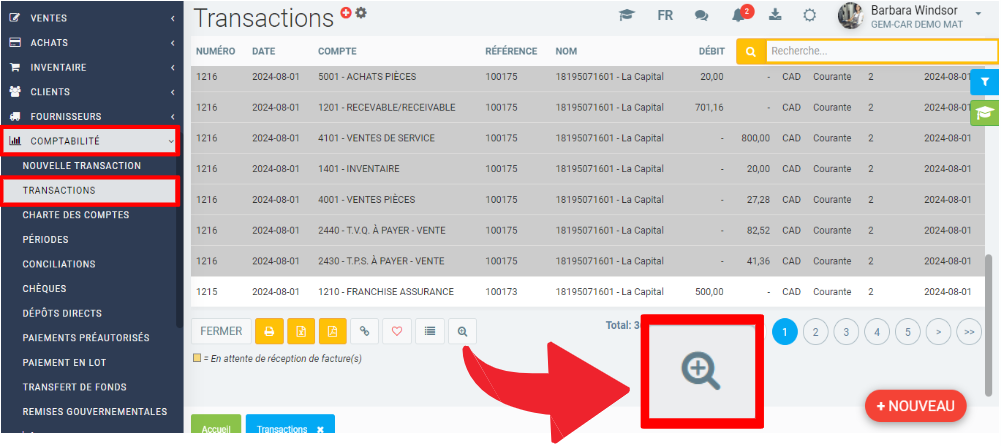Viewport: 1001px width, 446px height.
Task: Open the blue filter side button
Action: 985,82
